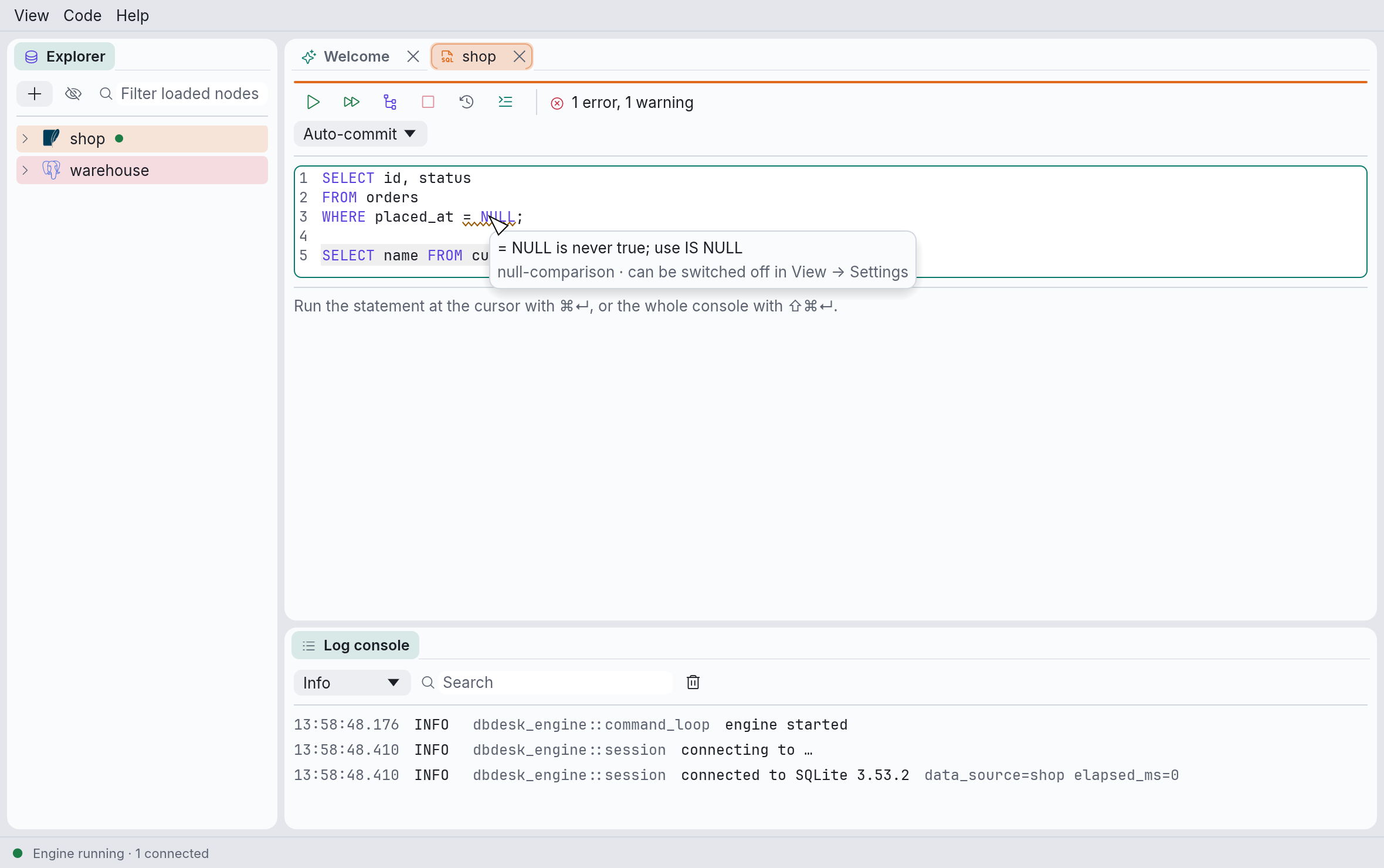Click the warehouse PostgreSQL elephant icon

click(52, 170)
